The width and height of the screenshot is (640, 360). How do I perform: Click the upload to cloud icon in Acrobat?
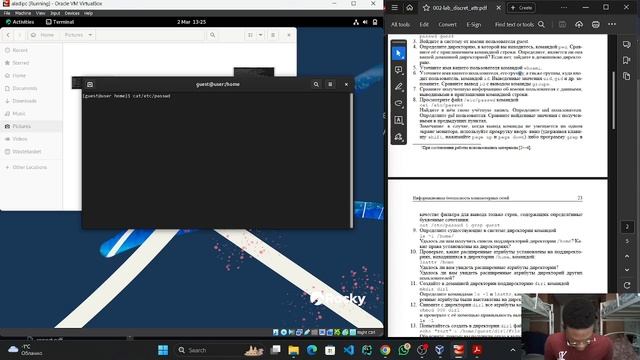pyautogui.click(x=579, y=24)
